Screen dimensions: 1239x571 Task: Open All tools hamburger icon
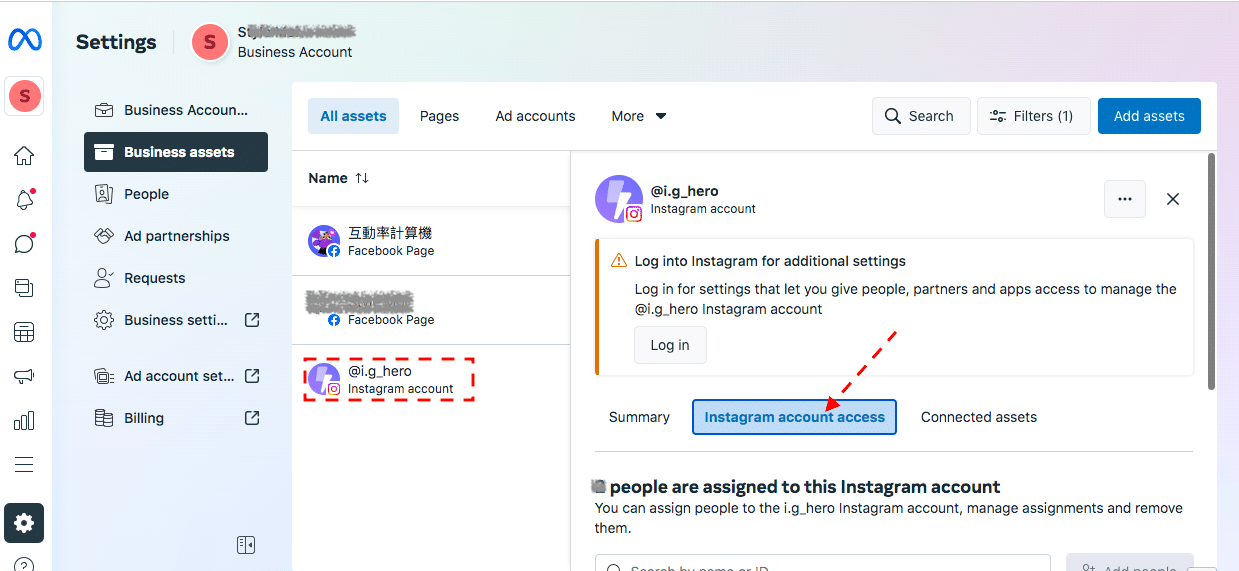click(x=24, y=464)
